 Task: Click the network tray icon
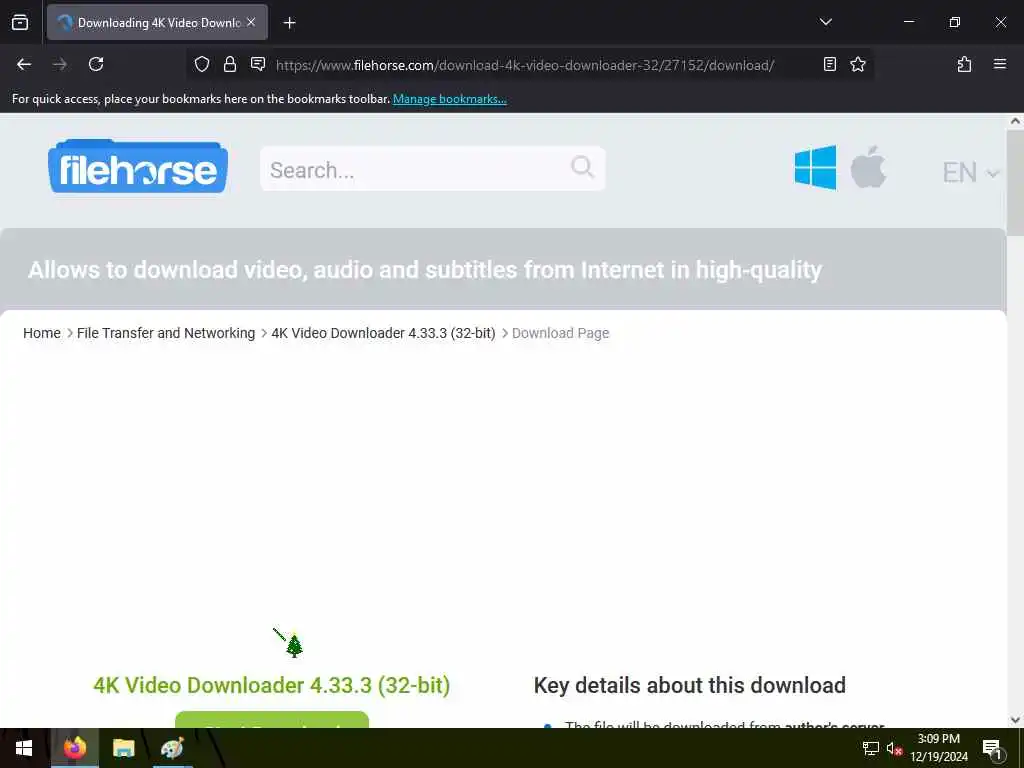coord(870,748)
